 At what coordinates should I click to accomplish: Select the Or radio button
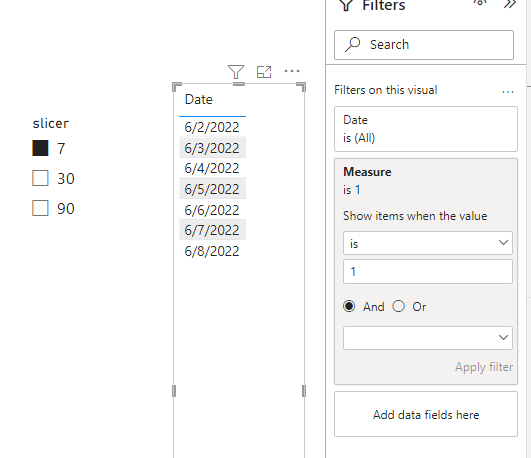coord(398,306)
